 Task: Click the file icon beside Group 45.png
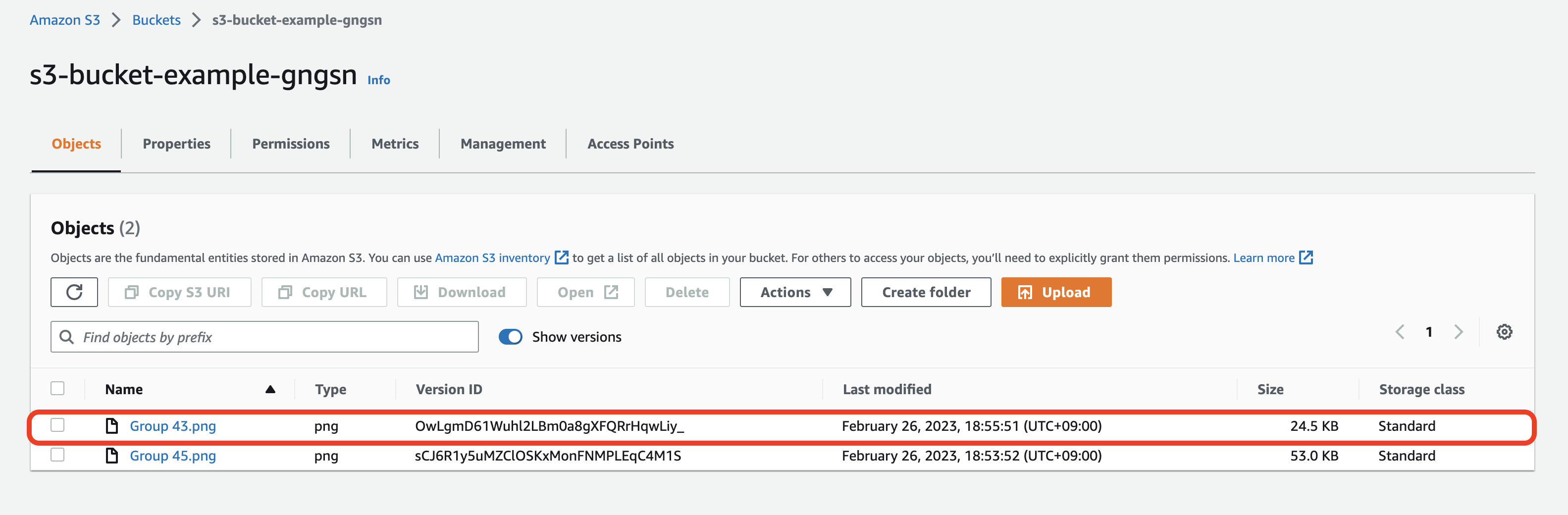(111, 456)
